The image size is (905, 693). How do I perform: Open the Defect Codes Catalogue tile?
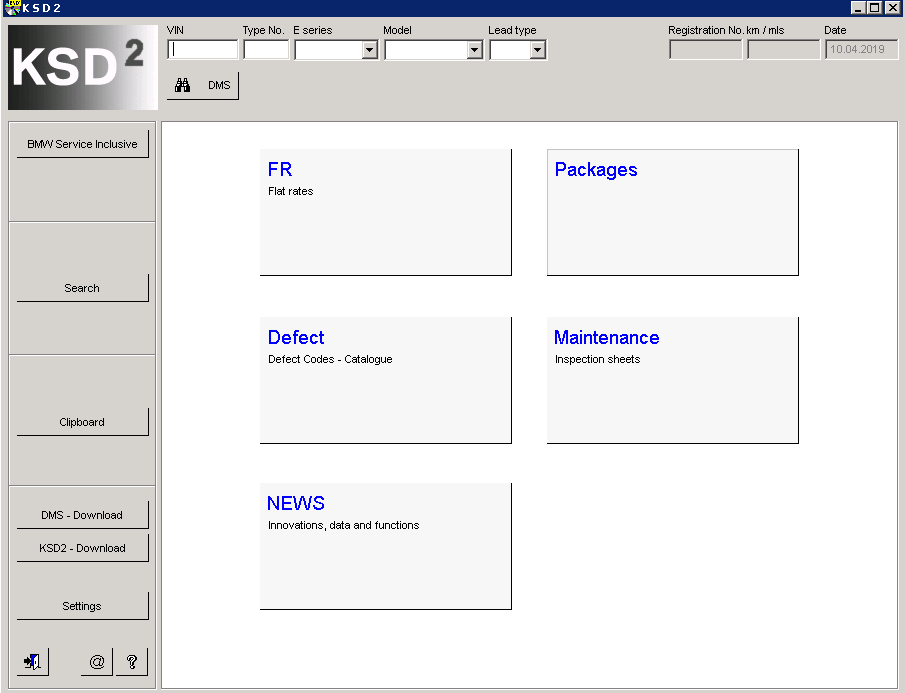[x=386, y=380]
